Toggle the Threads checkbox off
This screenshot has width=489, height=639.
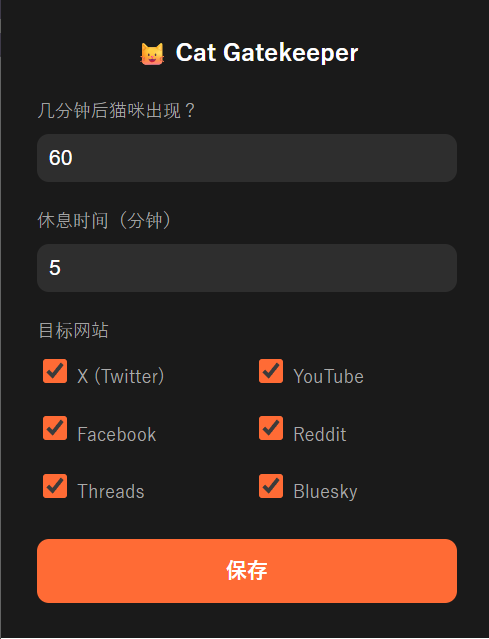coord(55,486)
